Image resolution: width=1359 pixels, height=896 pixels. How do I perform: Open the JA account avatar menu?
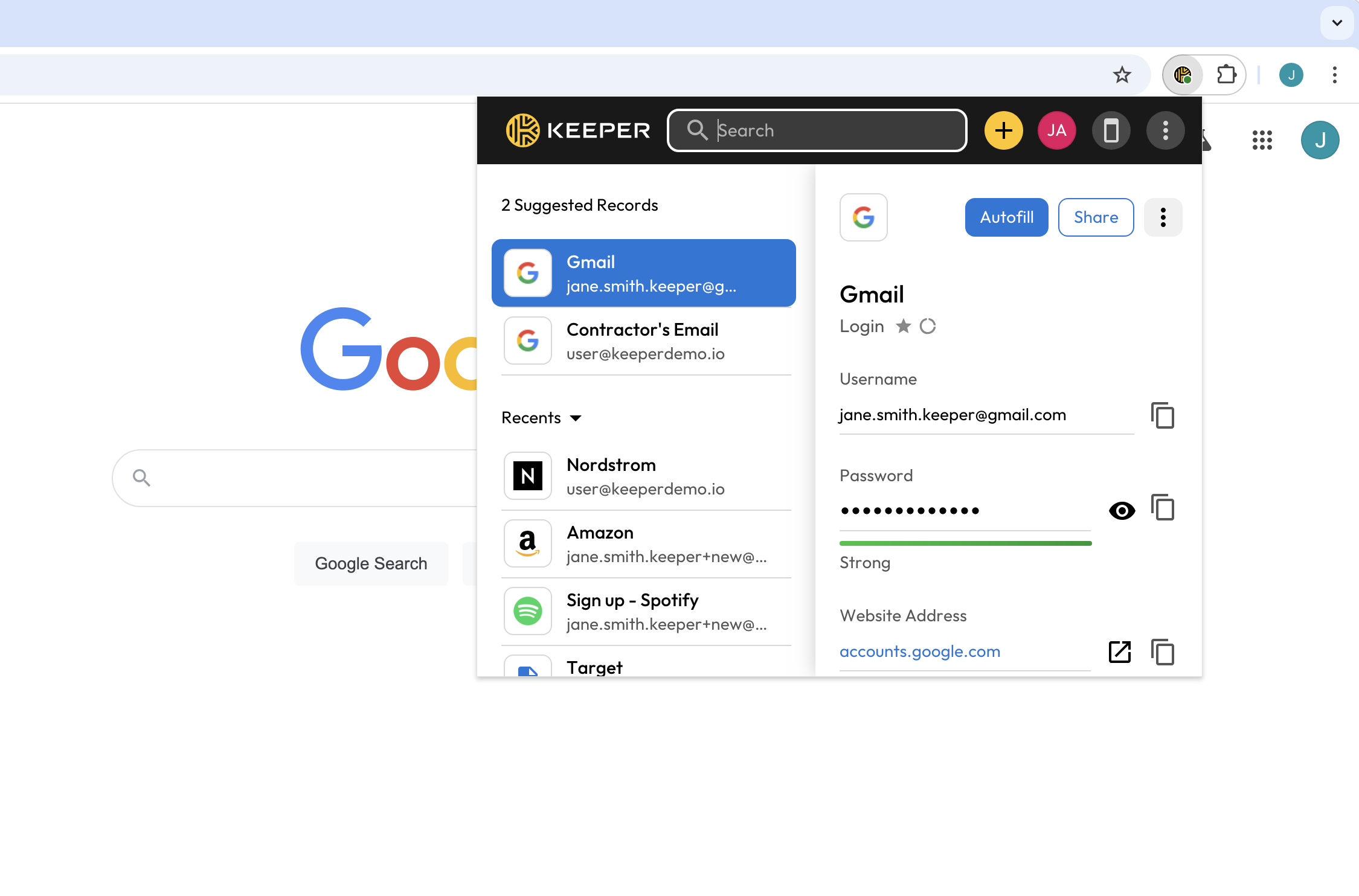tap(1056, 130)
